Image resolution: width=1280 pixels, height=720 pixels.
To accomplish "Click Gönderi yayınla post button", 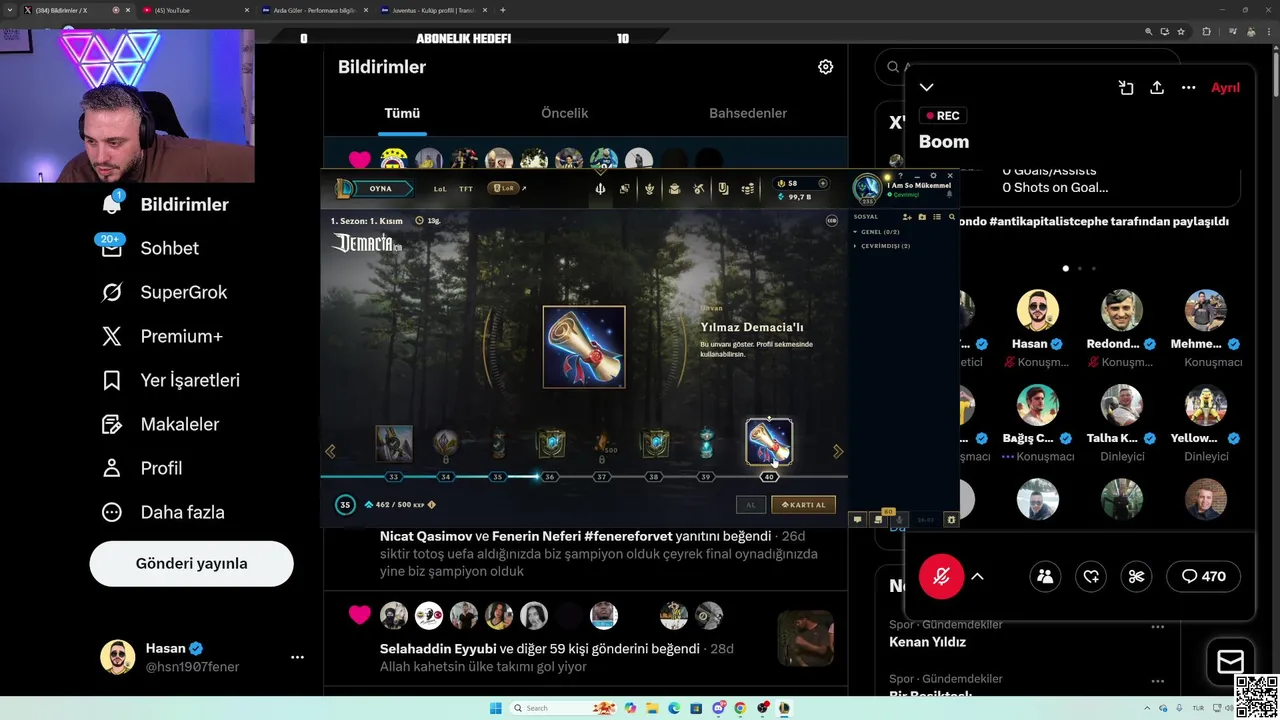I will (191, 563).
